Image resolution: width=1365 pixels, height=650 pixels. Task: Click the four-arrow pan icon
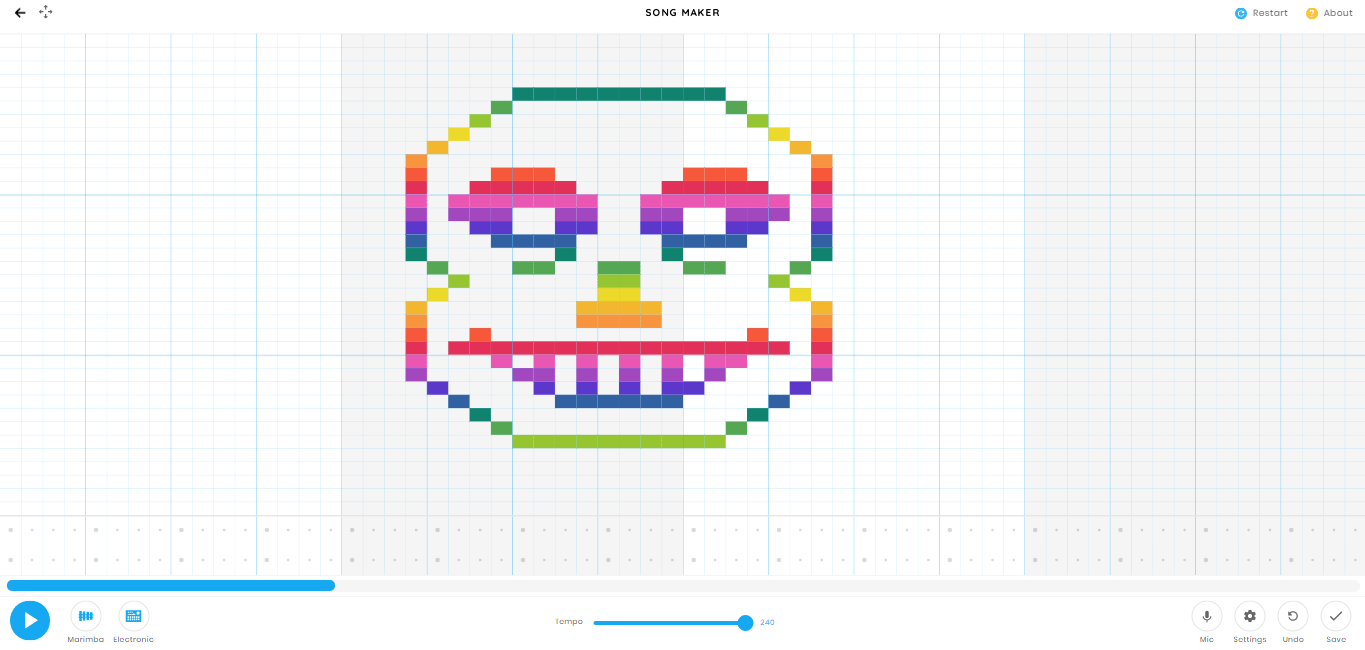point(45,12)
